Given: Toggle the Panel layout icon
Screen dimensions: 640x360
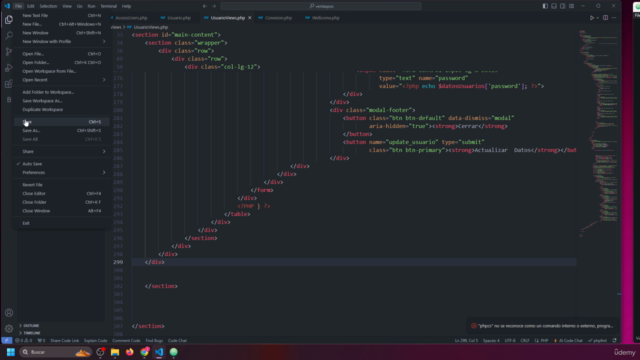Looking at the screenshot, I should 554,6.
